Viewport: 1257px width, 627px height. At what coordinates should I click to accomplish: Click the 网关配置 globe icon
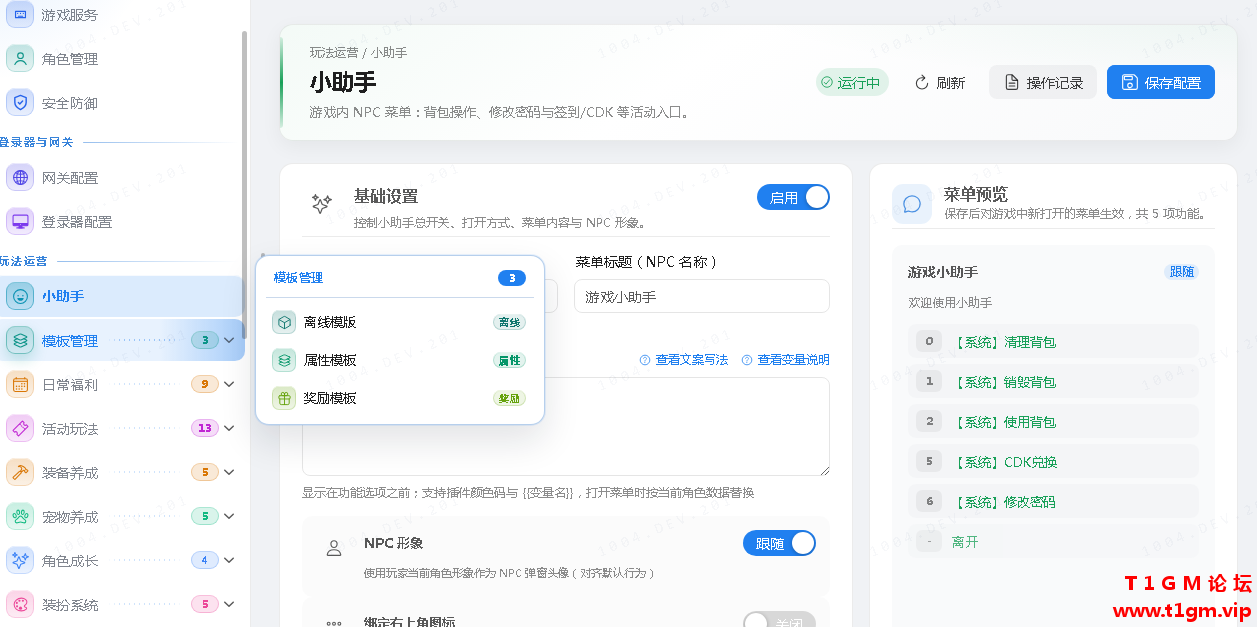[x=20, y=178]
